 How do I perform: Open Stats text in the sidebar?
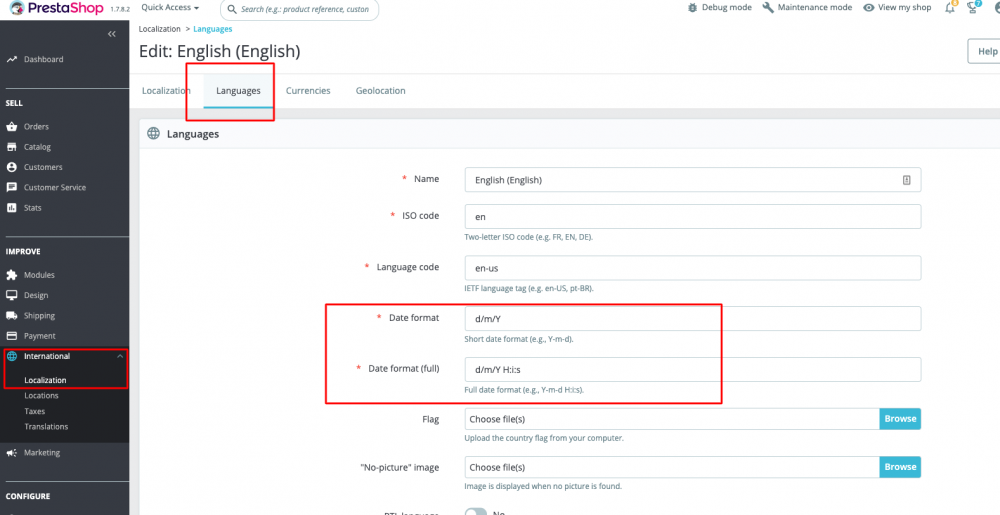click(x=33, y=208)
